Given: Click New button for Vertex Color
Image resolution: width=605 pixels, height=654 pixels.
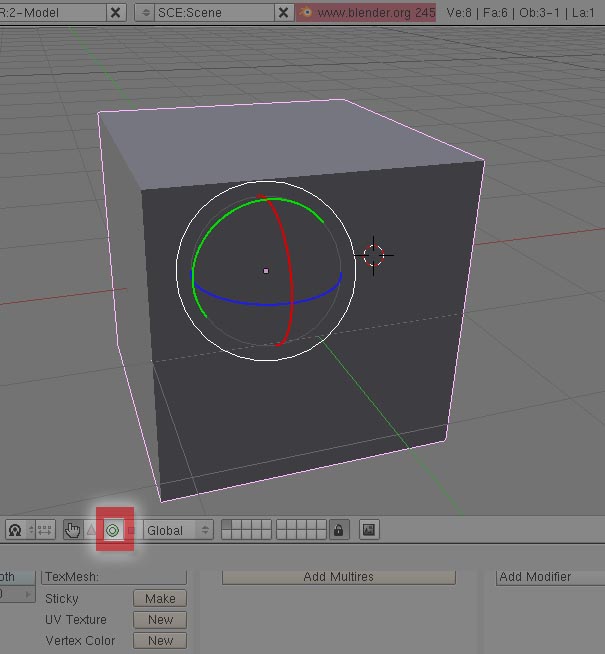Looking at the screenshot, I should 160,641.
